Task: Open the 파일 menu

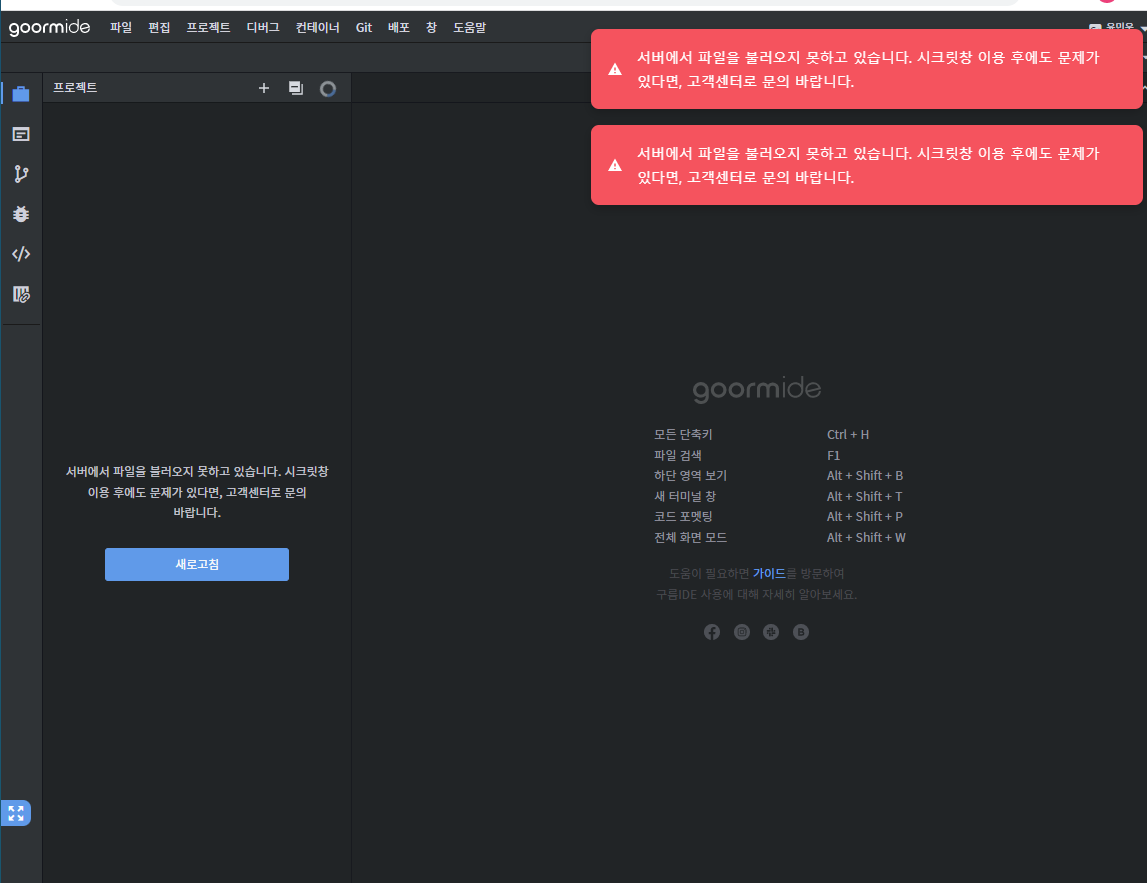Action: pyautogui.click(x=121, y=28)
